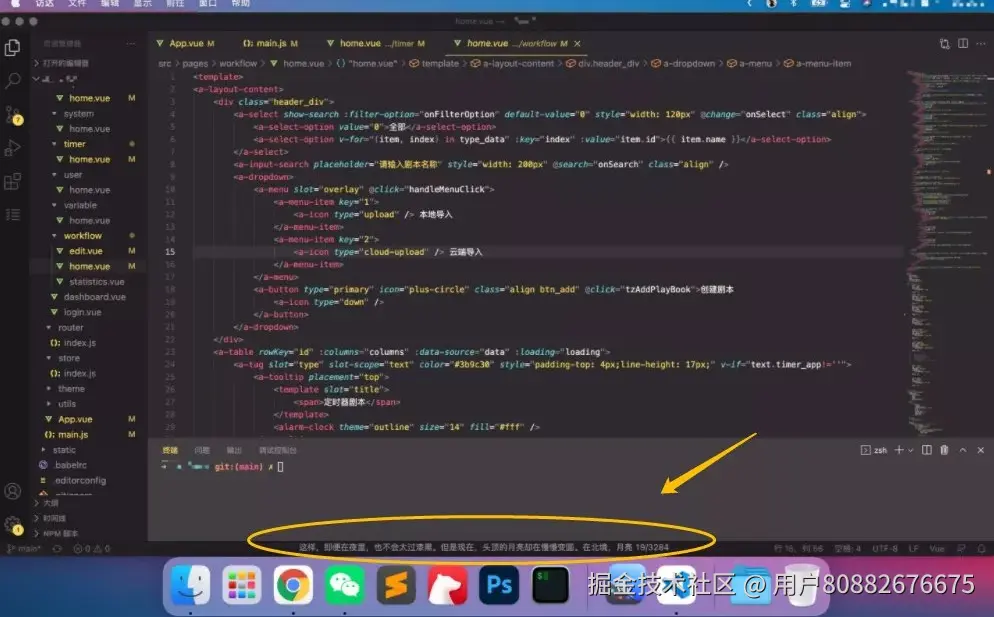994x617 pixels.
Task: Open the Run and Debug view
Action: click(12, 148)
